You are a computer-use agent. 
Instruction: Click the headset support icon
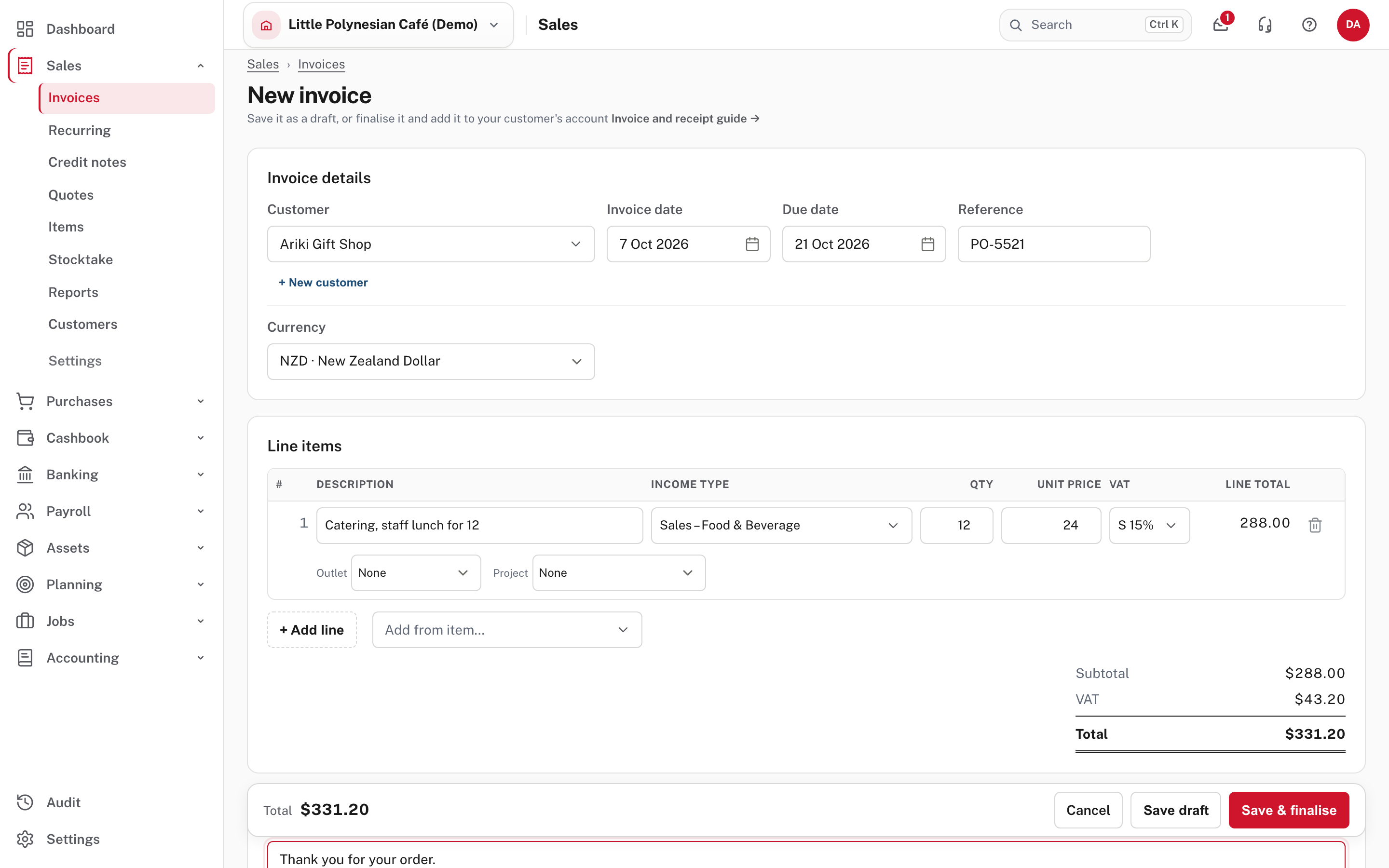[x=1265, y=25]
